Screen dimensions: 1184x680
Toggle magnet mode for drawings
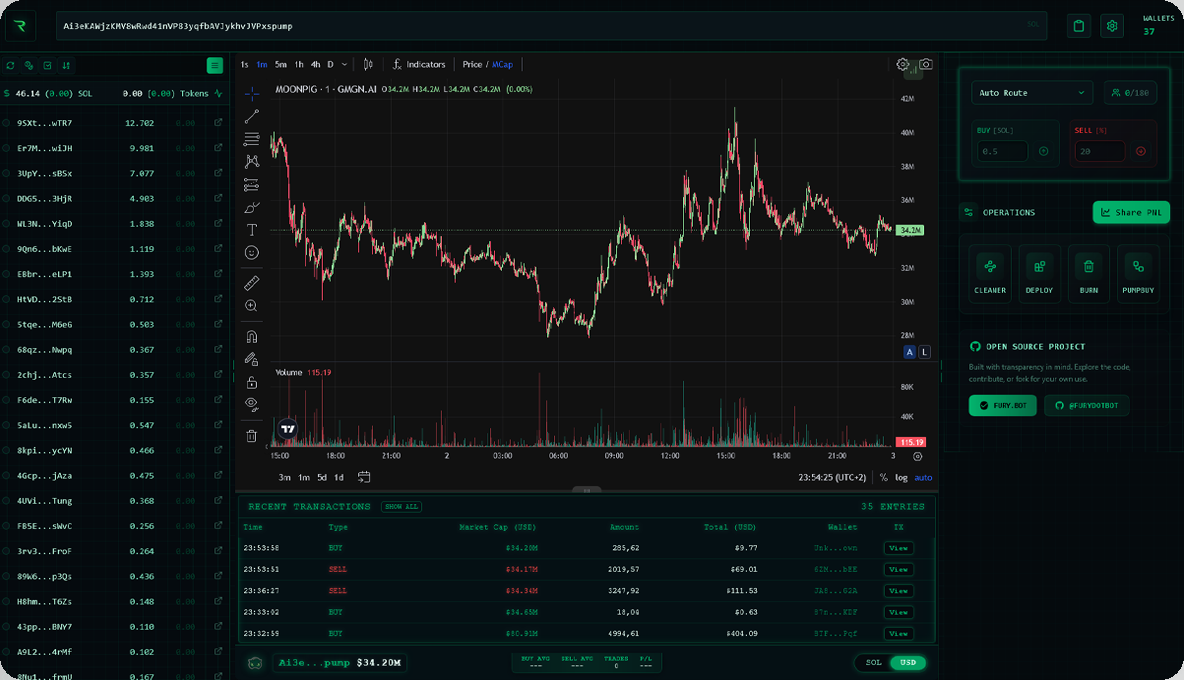[251, 337]
